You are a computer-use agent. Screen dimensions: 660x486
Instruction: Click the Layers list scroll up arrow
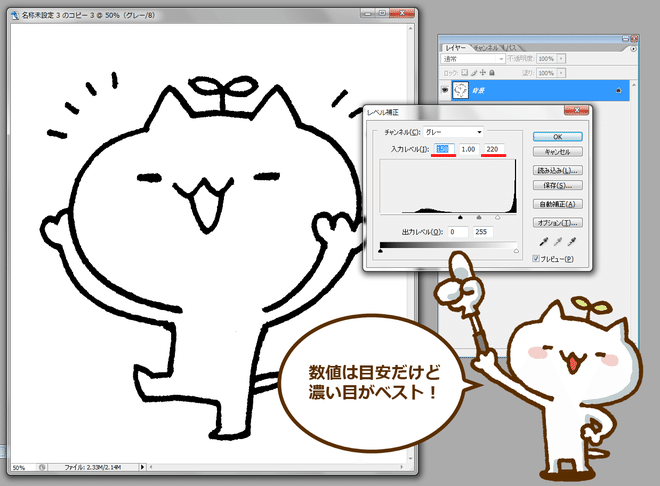click(x=634, y=85)
